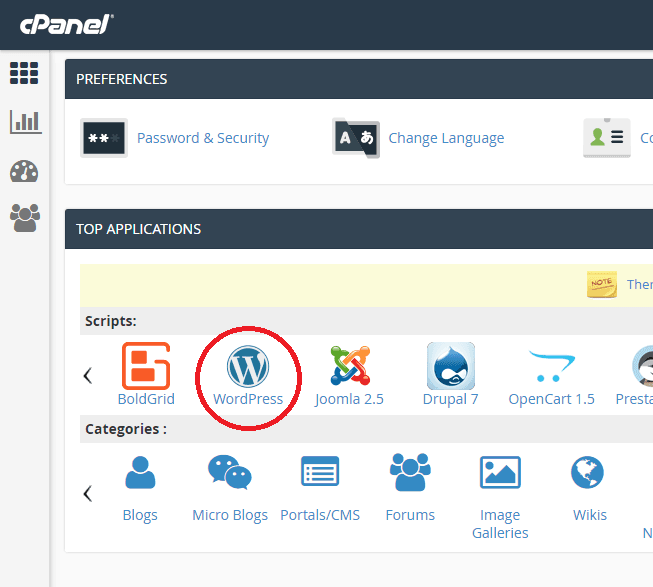Open the Dashboard gauge sidebar icon
This screenshot has height=587, width=653.
(24, 171)
